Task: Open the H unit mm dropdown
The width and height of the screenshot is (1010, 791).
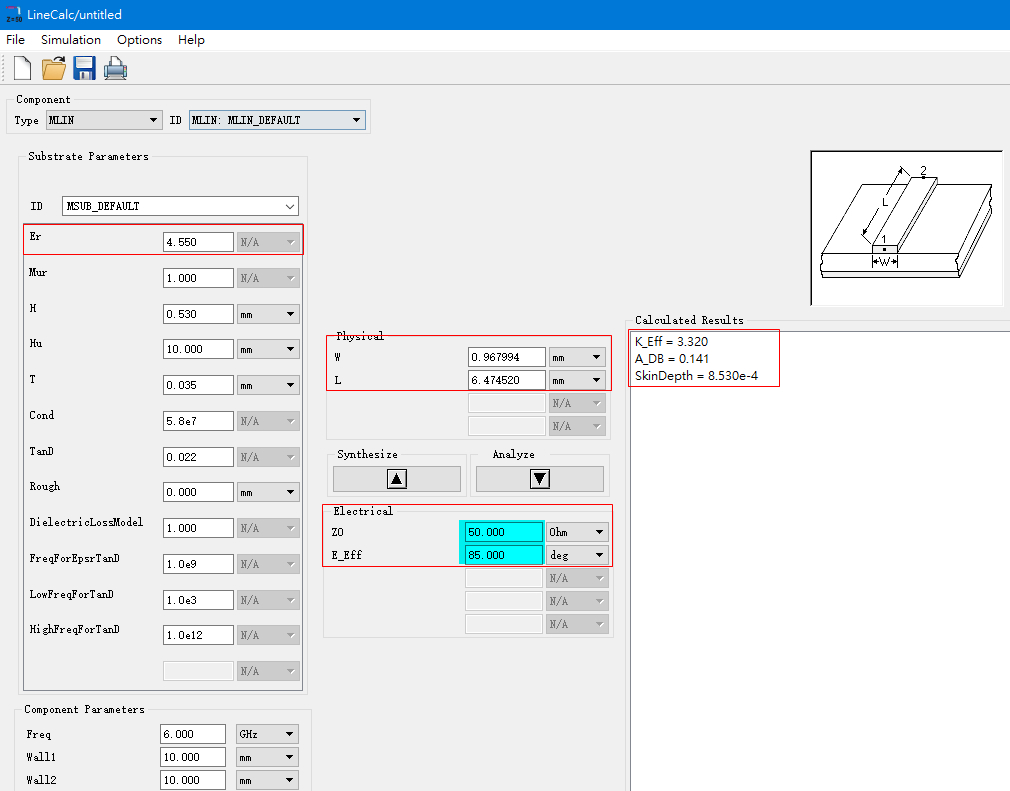Action: tap(268, 314)
